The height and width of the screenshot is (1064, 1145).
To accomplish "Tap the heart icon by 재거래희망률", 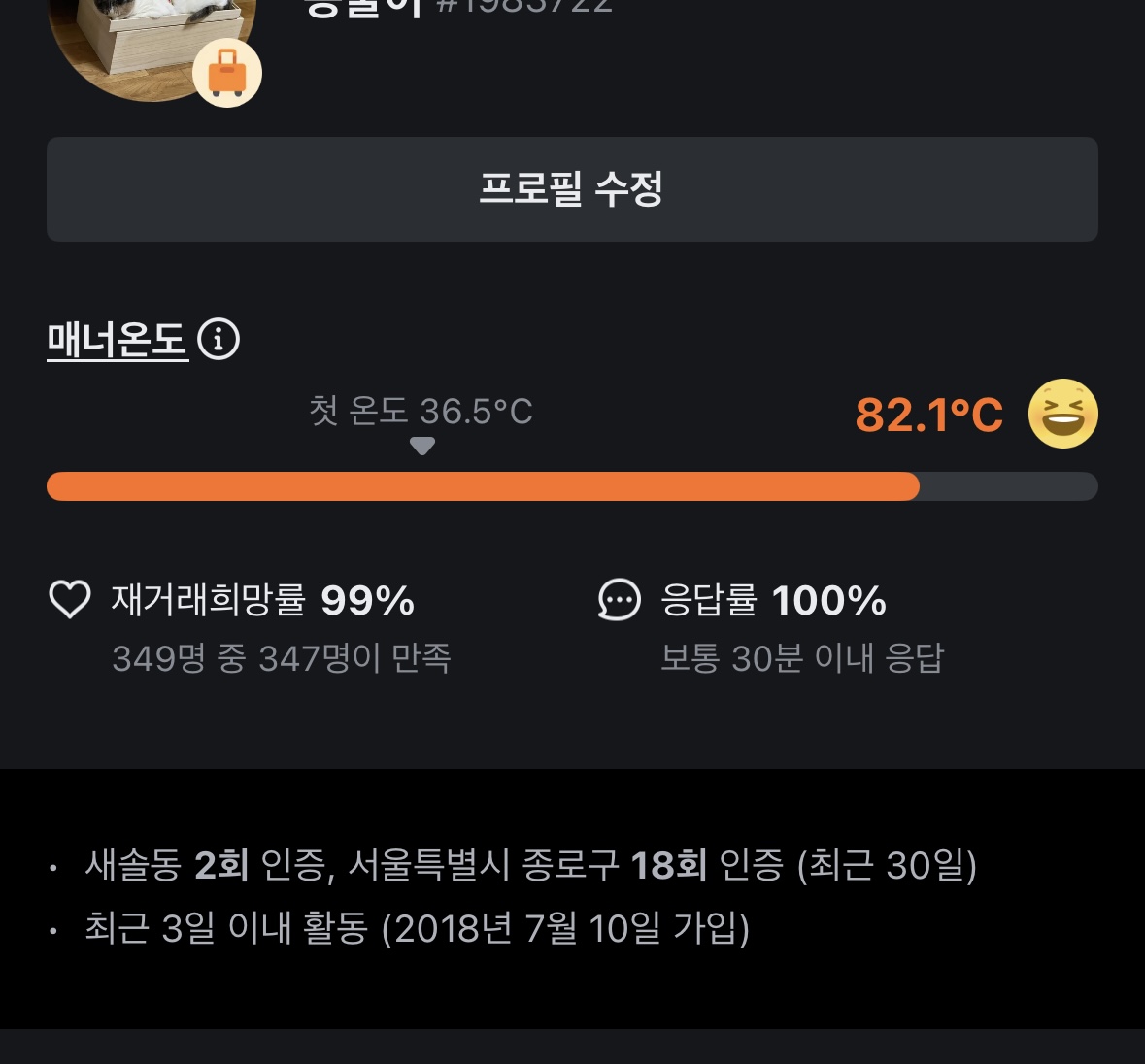I will 70,600.
